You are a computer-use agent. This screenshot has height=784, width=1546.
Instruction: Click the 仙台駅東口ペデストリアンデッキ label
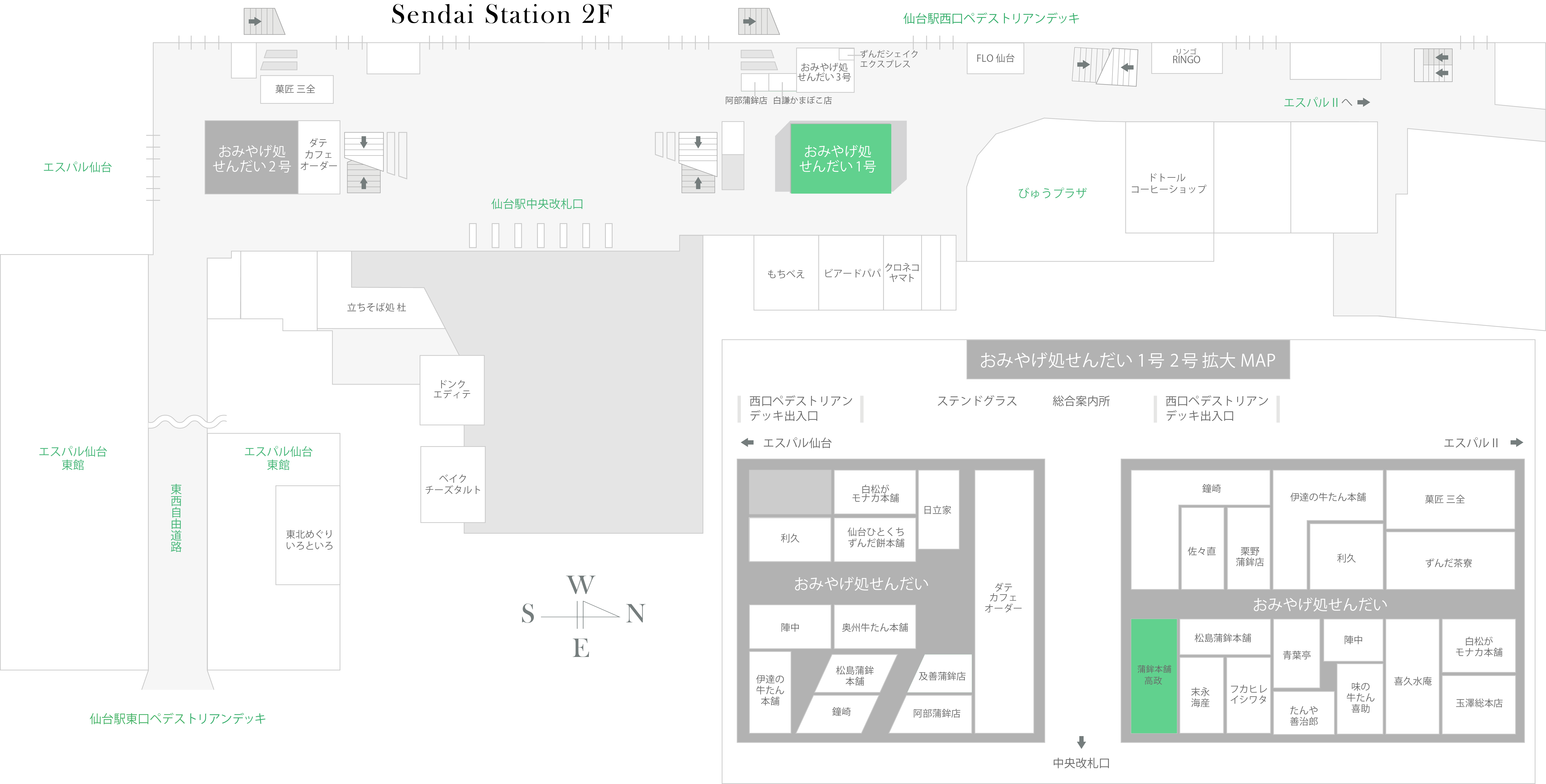(x=178, y=719)
